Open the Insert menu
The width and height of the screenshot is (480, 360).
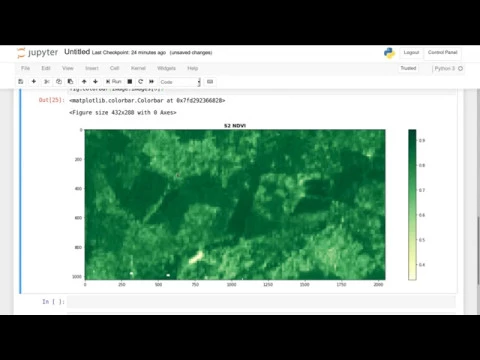pos(92,68)
